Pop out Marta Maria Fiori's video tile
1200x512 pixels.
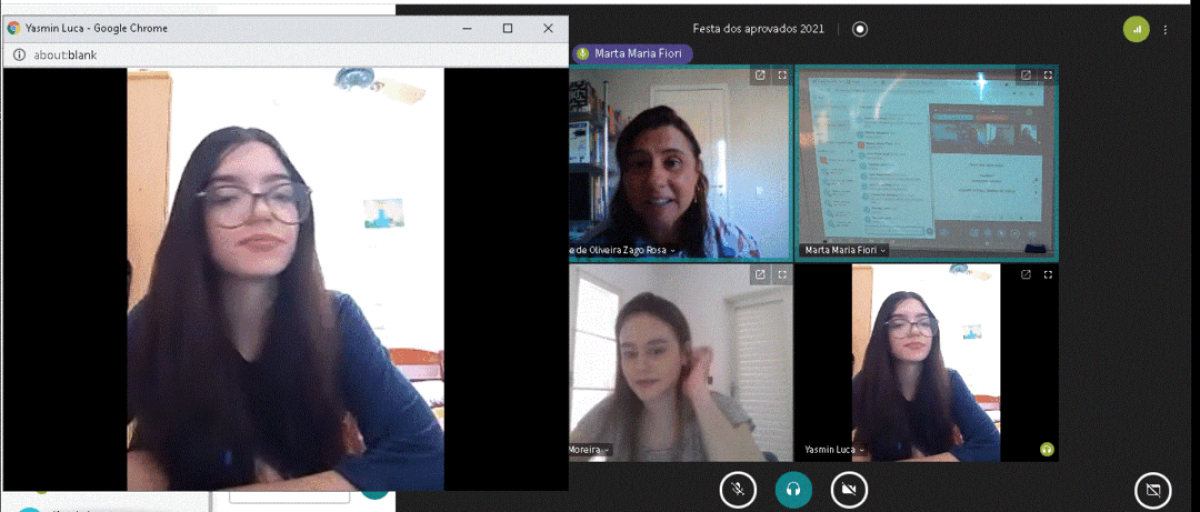click(1026, 75)
